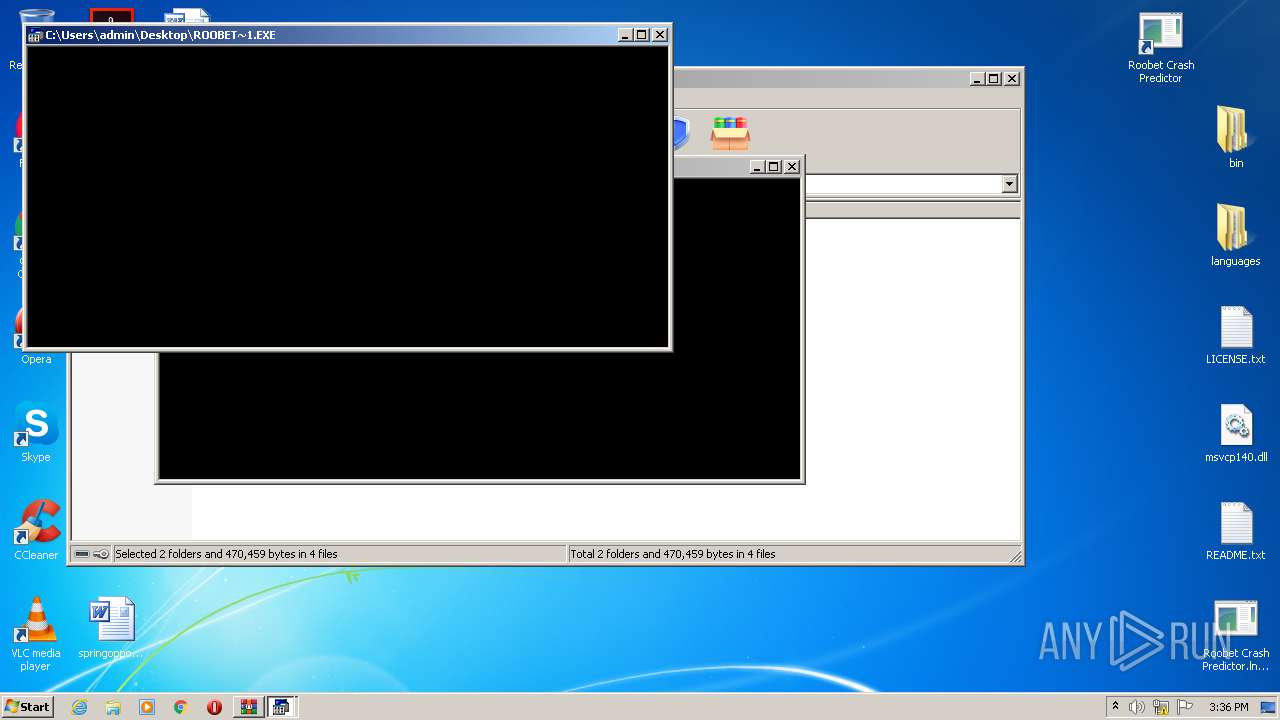Close the ROOBET~1.EXE console window
The width and height of the screenshot is (1280, 720).
click(x=660, y=35)
